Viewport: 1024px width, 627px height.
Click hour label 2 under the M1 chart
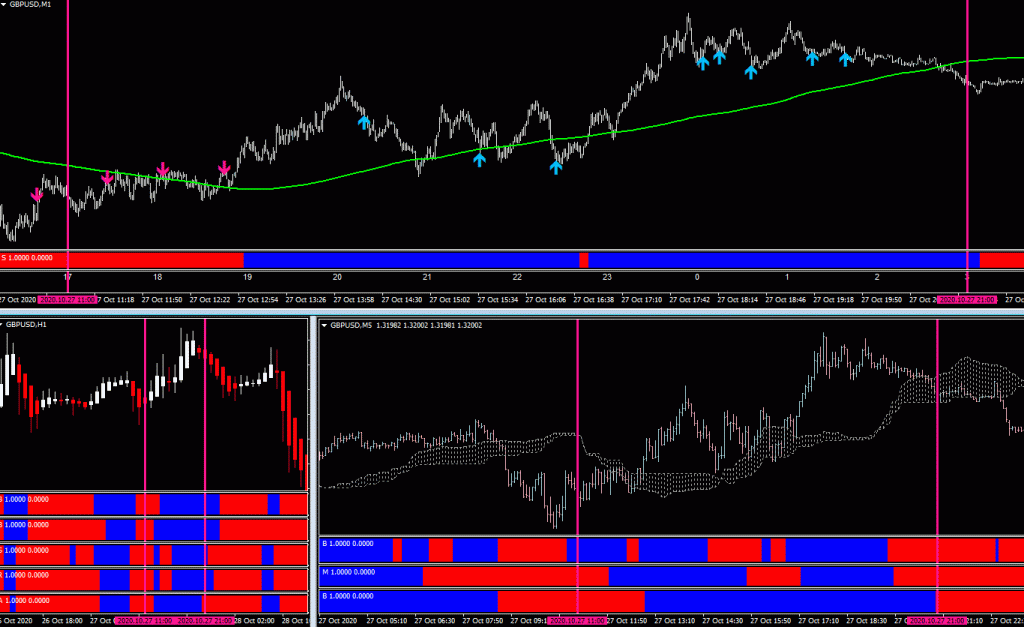pos(877,277)
